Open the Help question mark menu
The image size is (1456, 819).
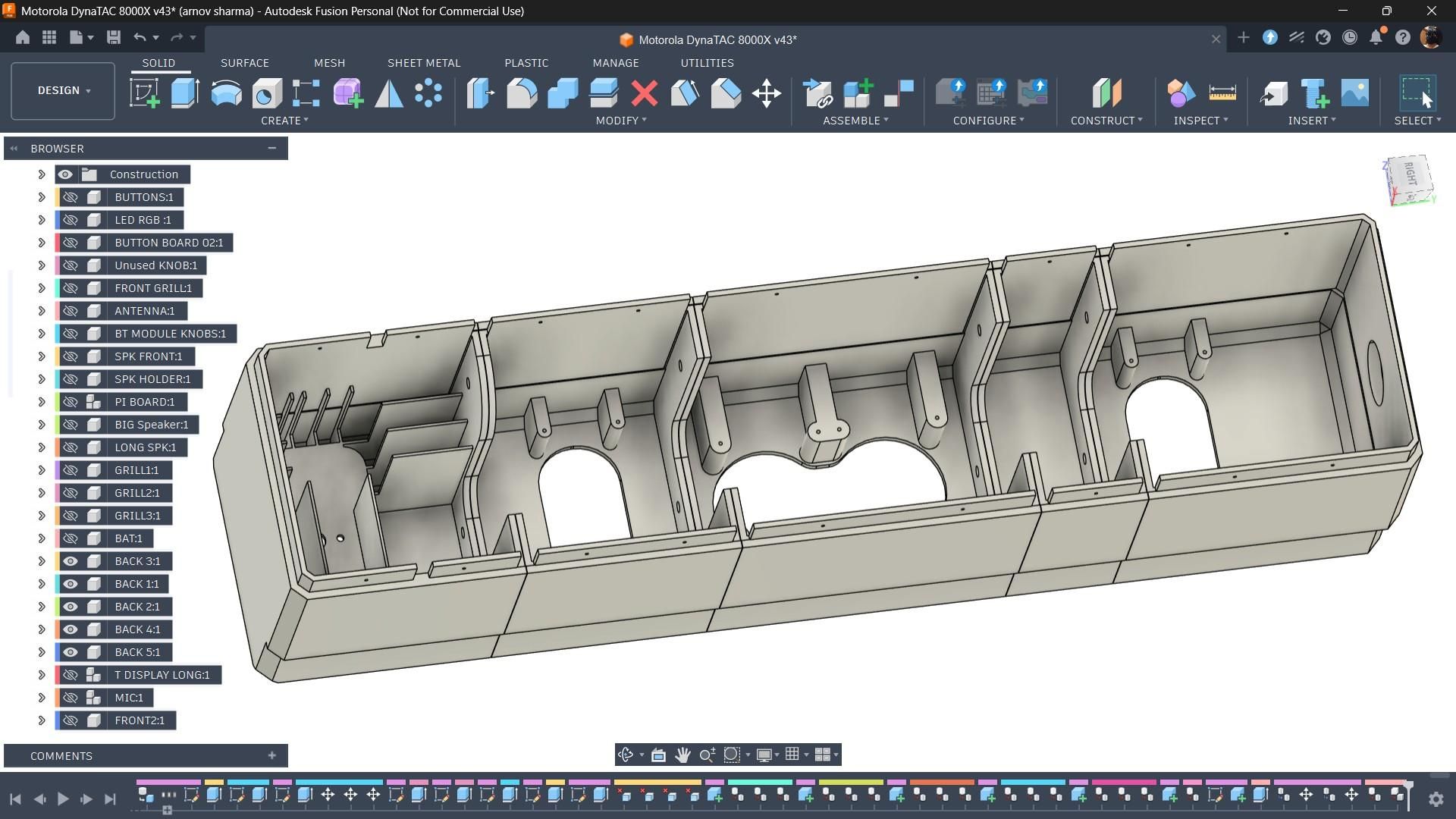pyautogui.click(x=1403, y=37)
